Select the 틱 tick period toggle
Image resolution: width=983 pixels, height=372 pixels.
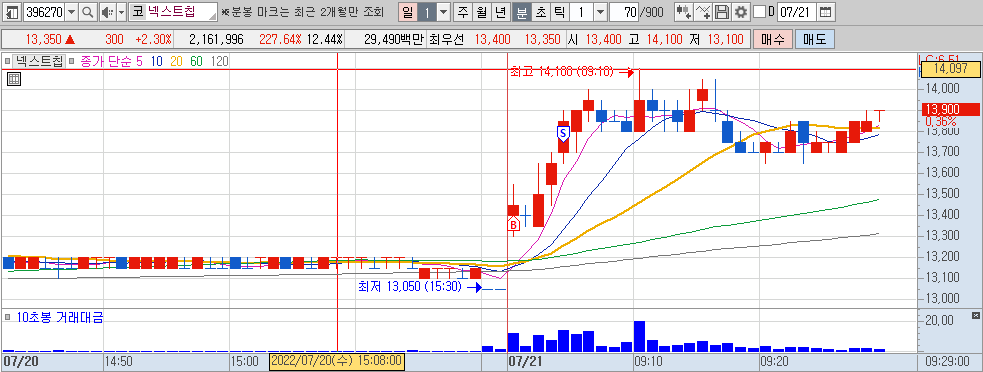click(x=559, y=12)
